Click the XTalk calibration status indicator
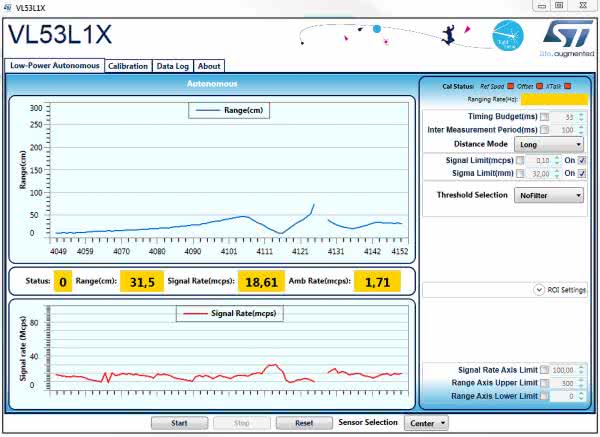The height and width of the screenshot is (437, 600). (567, 86)
